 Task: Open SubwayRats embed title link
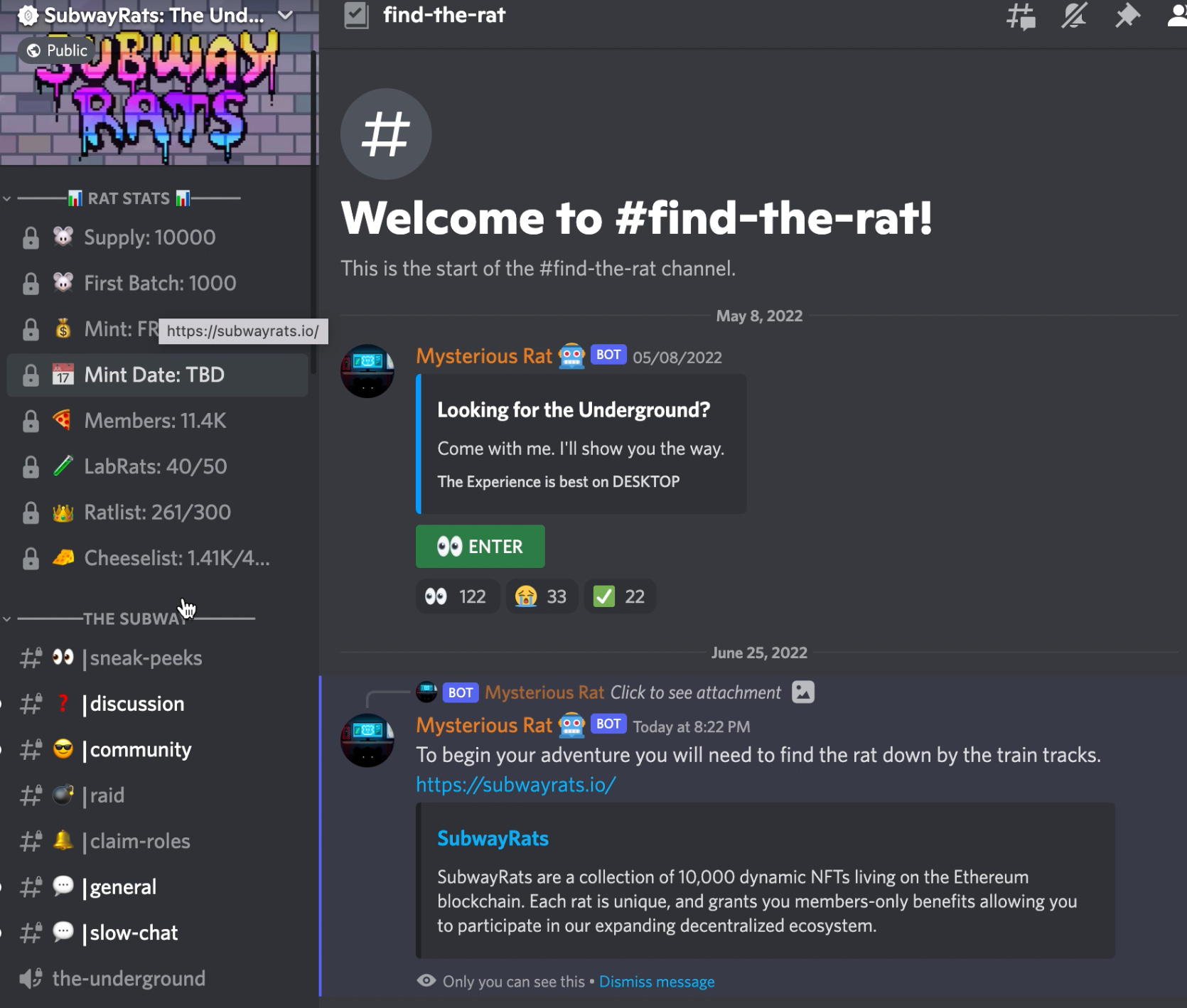coord(493,839)
